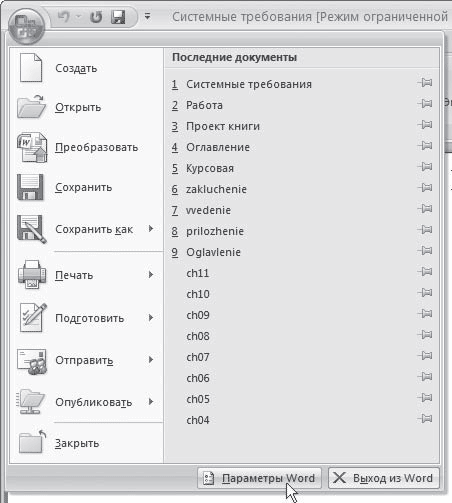Select Преобразовать from the Office menu
Viewport: 452px width, 503px height.
[87, 147]
